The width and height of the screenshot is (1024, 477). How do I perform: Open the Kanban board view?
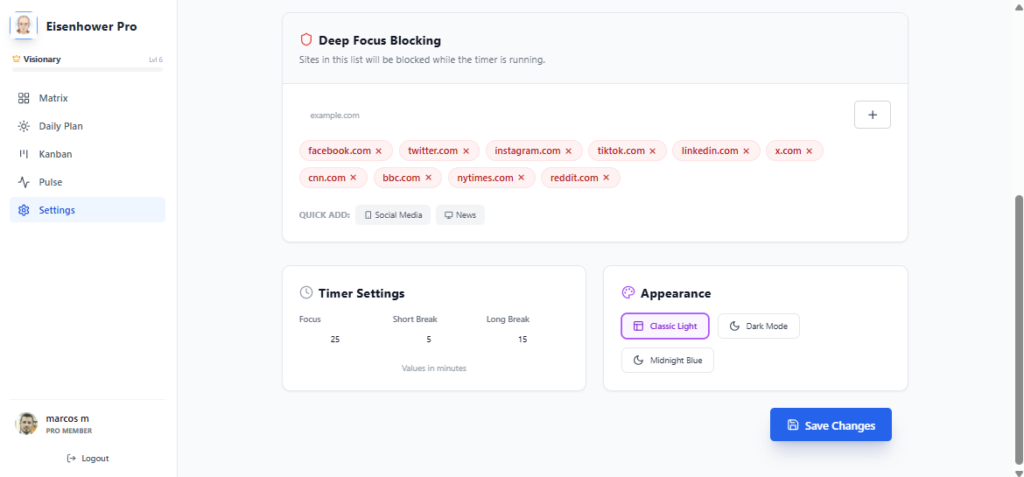point(55,154)
